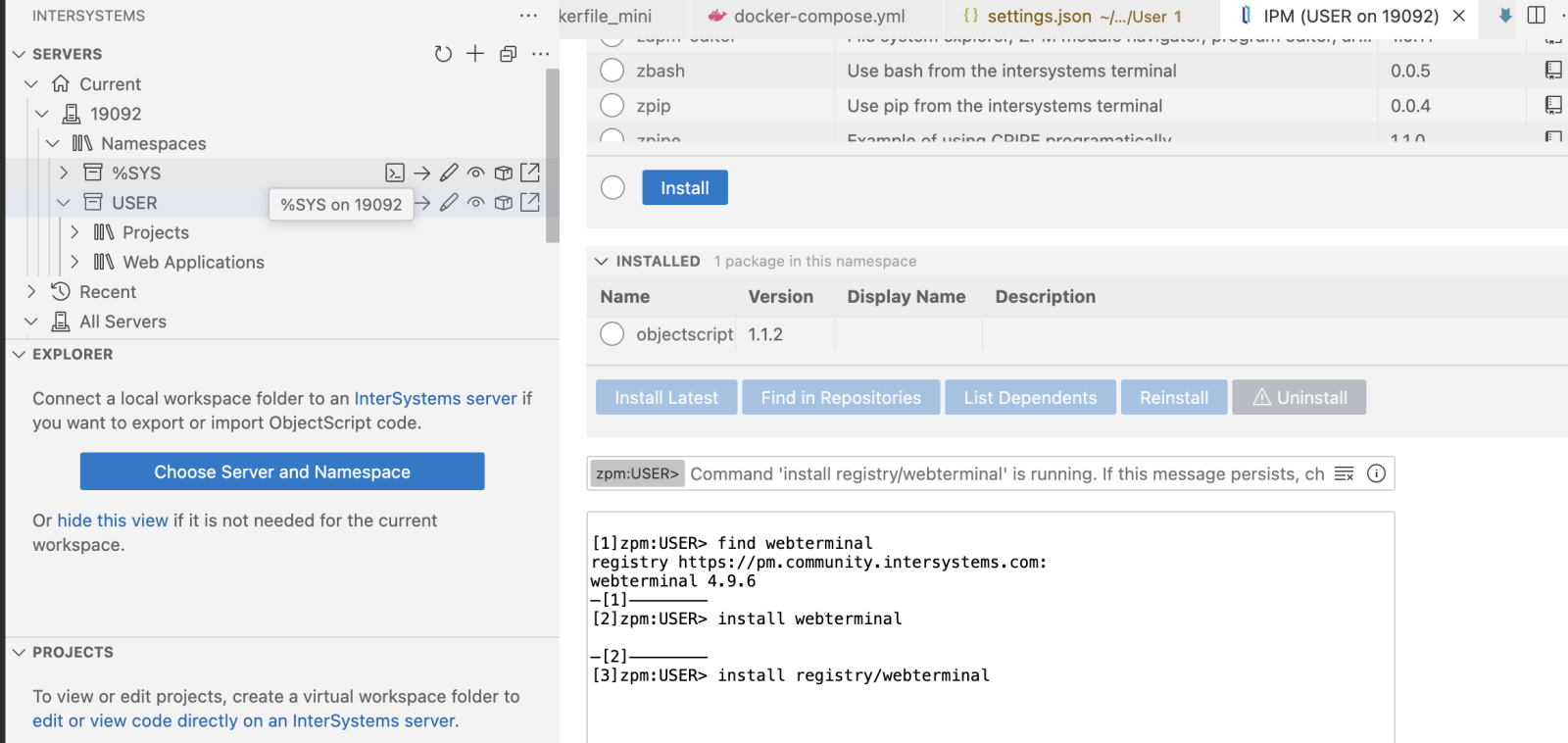Select the objectscript installed package radio

click(x=612, y=334)
